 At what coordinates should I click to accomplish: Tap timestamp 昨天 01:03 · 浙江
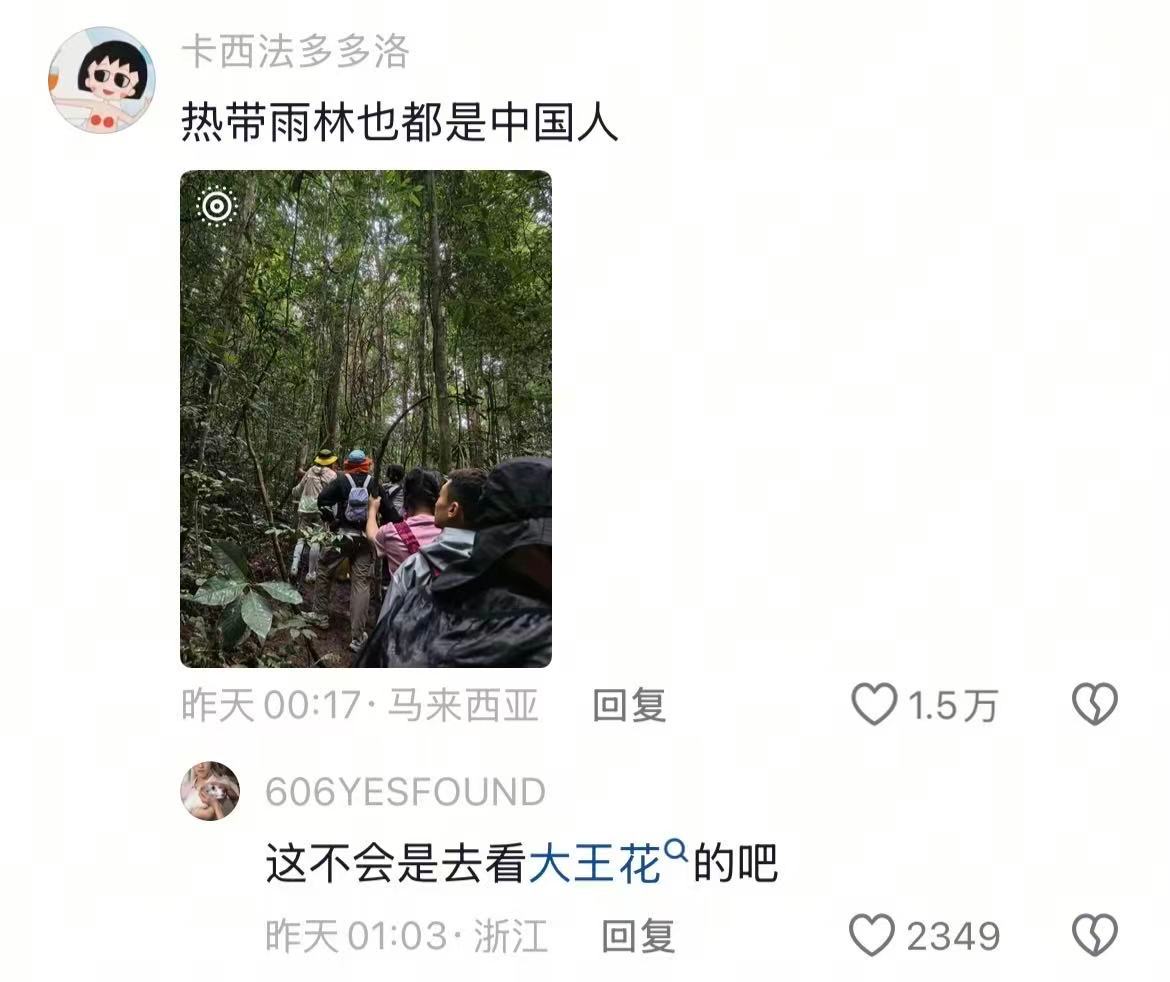coord(407,936)
